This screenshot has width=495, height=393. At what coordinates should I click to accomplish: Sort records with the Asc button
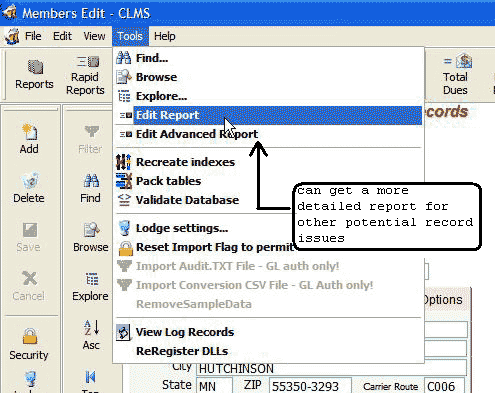pyautogui.click(x=91, y=335)
